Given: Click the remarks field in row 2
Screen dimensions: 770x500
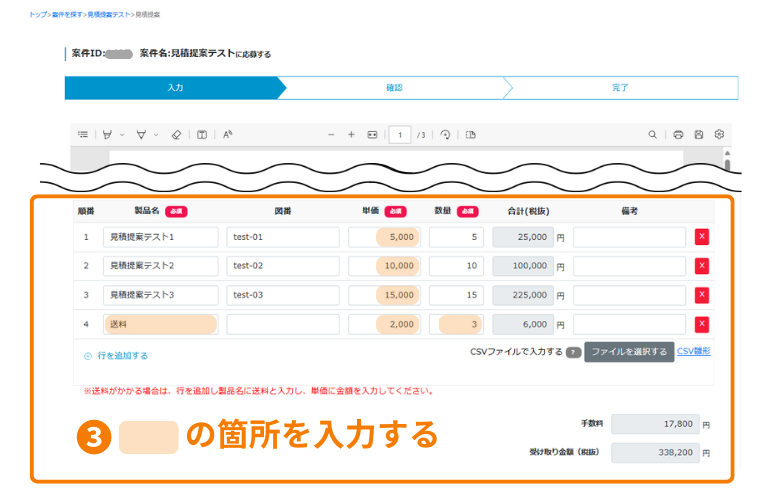Looking at the screenshot, I should coord(630,266).
